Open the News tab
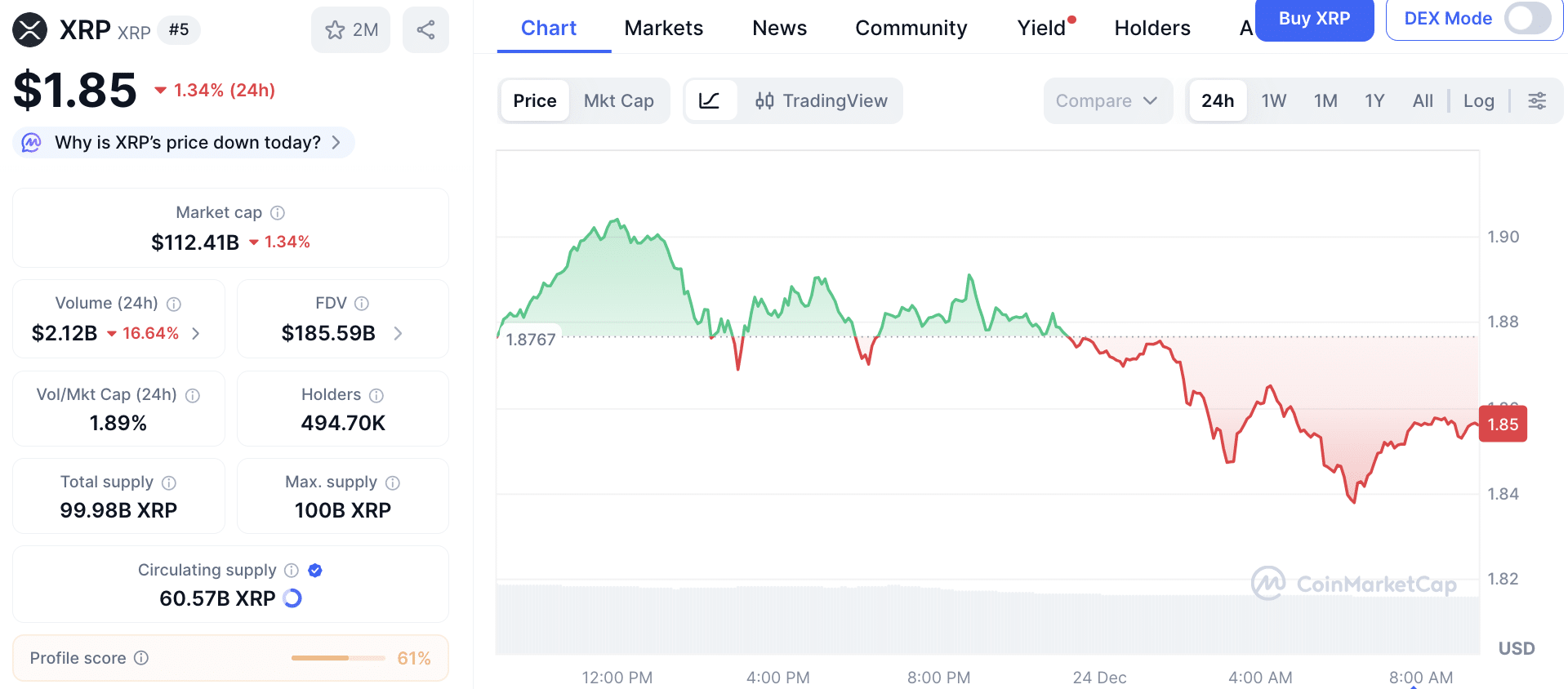This screenshot has width=1568, height=689. coord(779,28)
